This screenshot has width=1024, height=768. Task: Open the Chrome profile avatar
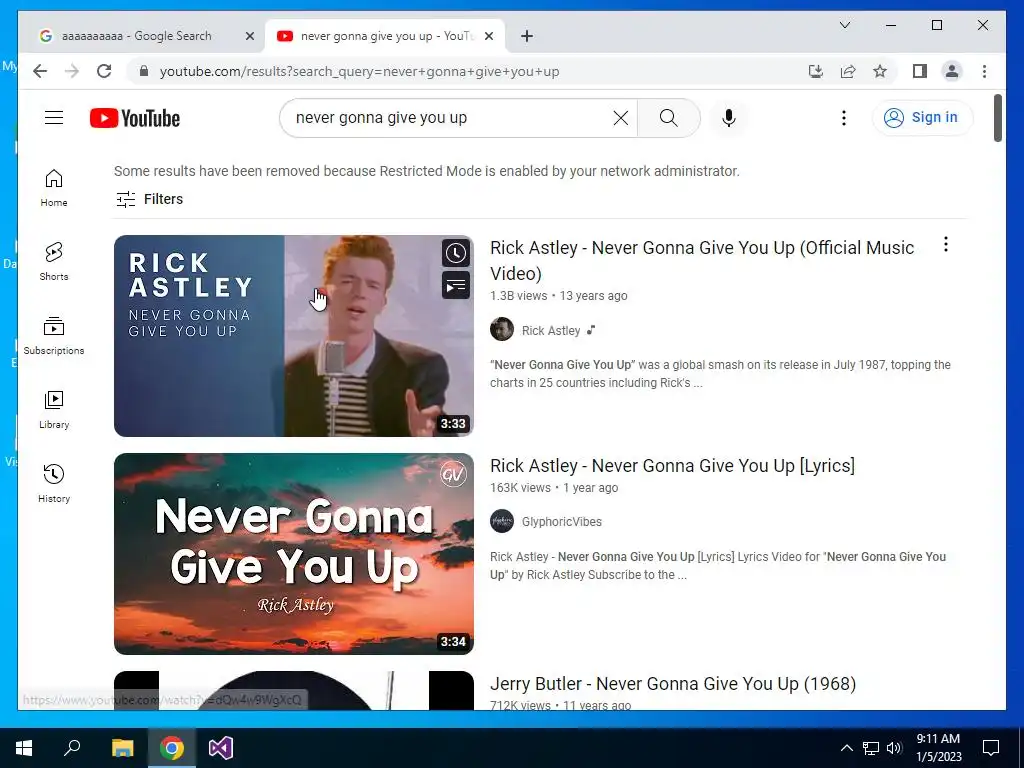click(x=952, y=71)
